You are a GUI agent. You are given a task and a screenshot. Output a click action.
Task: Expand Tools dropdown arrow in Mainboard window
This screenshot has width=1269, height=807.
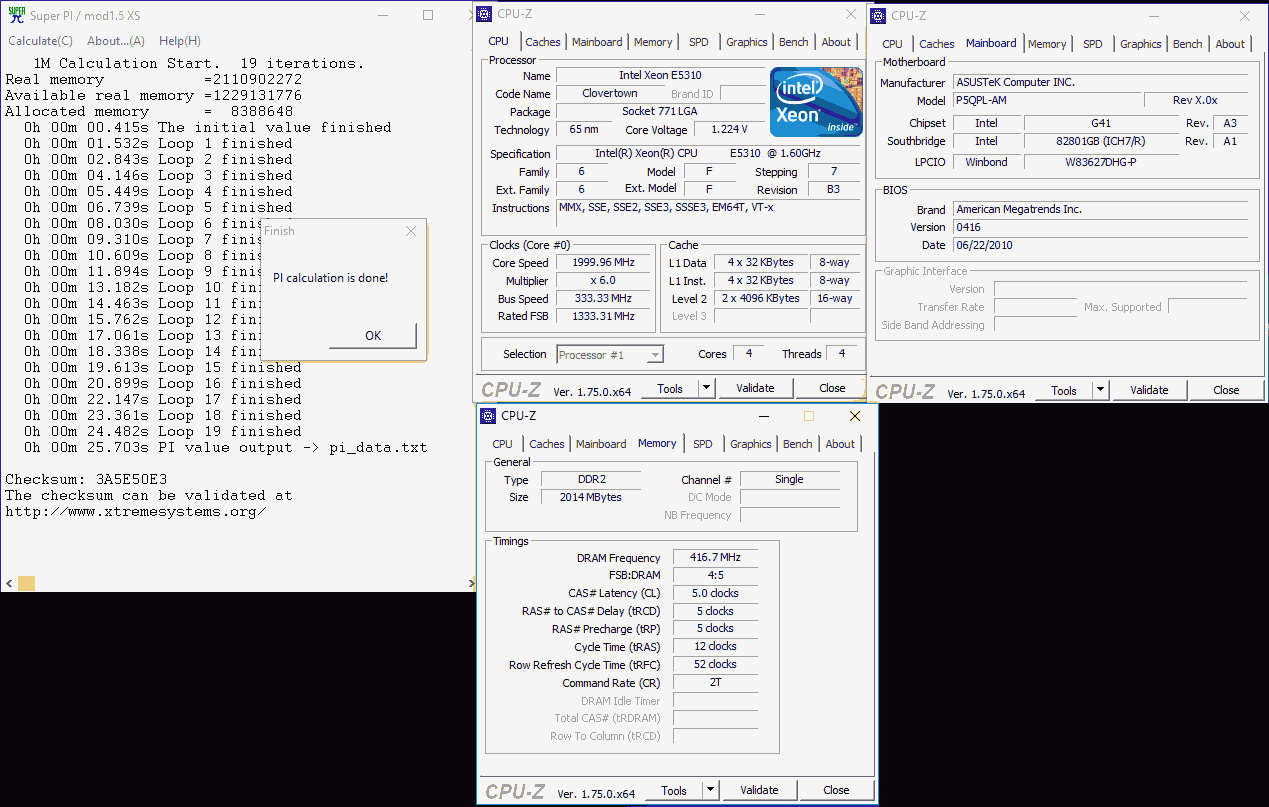point(1100,390)
